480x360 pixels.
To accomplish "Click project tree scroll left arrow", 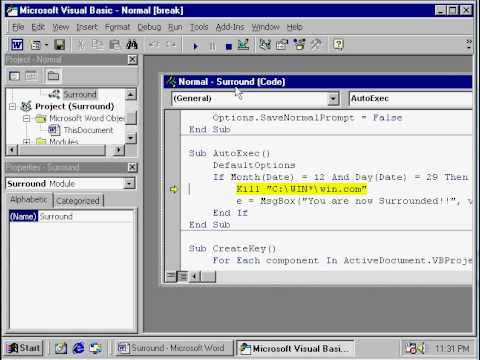I will click(12, 150).
